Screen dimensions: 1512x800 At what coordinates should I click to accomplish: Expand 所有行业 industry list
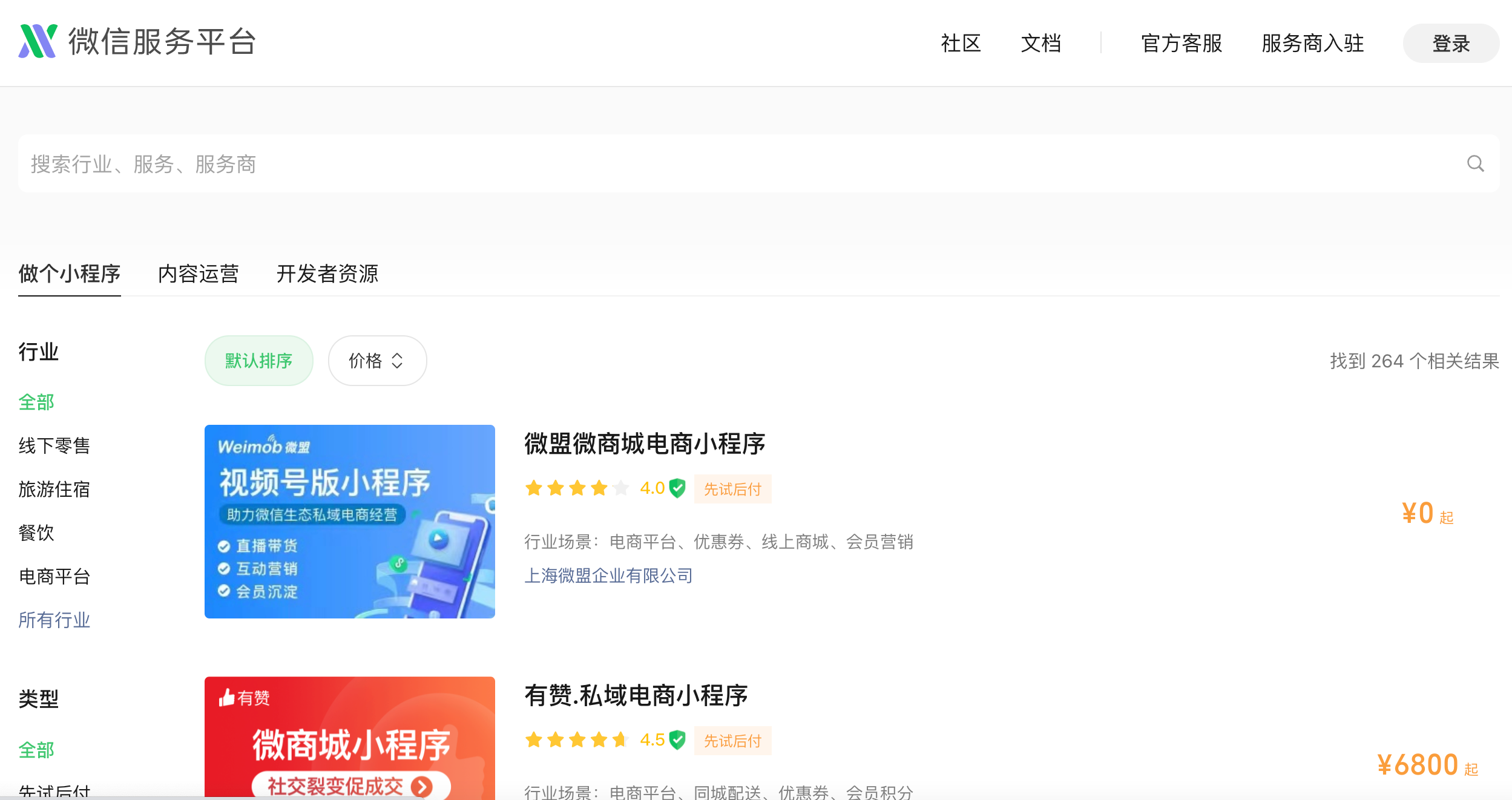coord(54,620)
